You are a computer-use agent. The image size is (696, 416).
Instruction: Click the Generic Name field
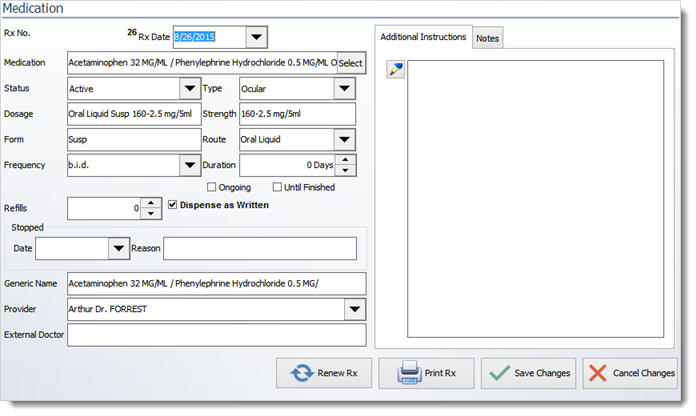[217, 284]
